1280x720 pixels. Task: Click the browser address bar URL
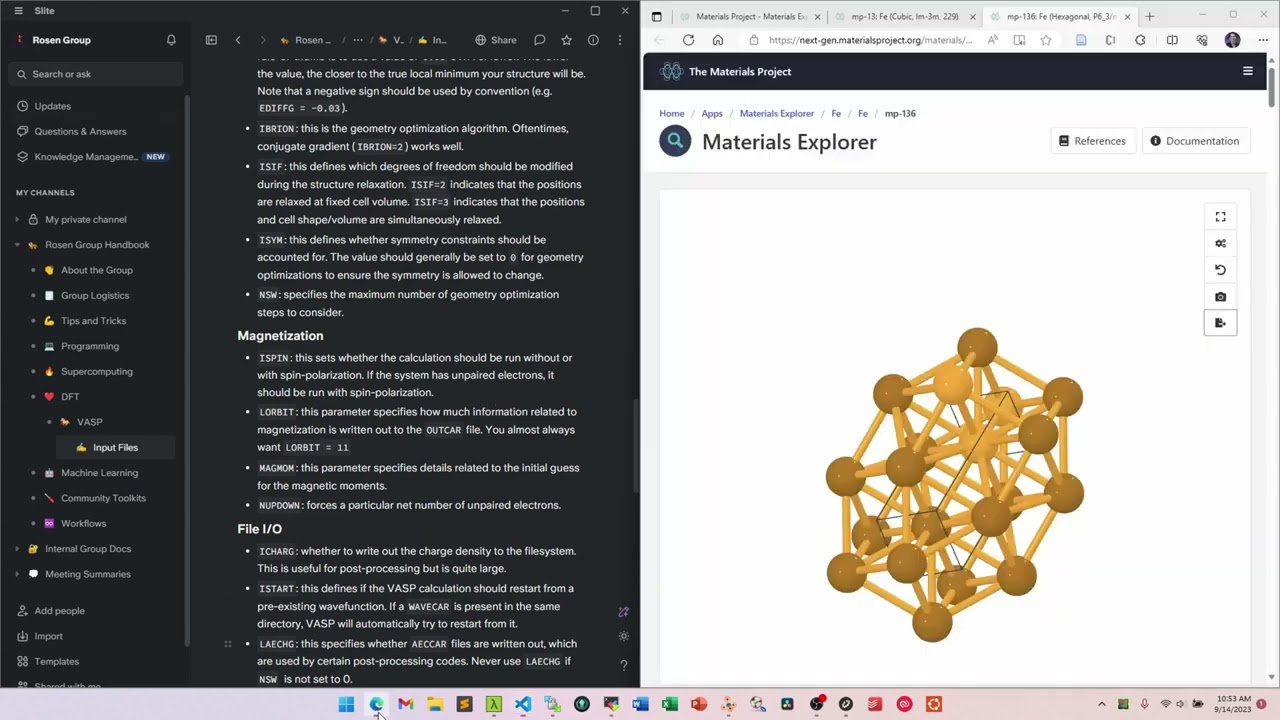pos(870,40)
